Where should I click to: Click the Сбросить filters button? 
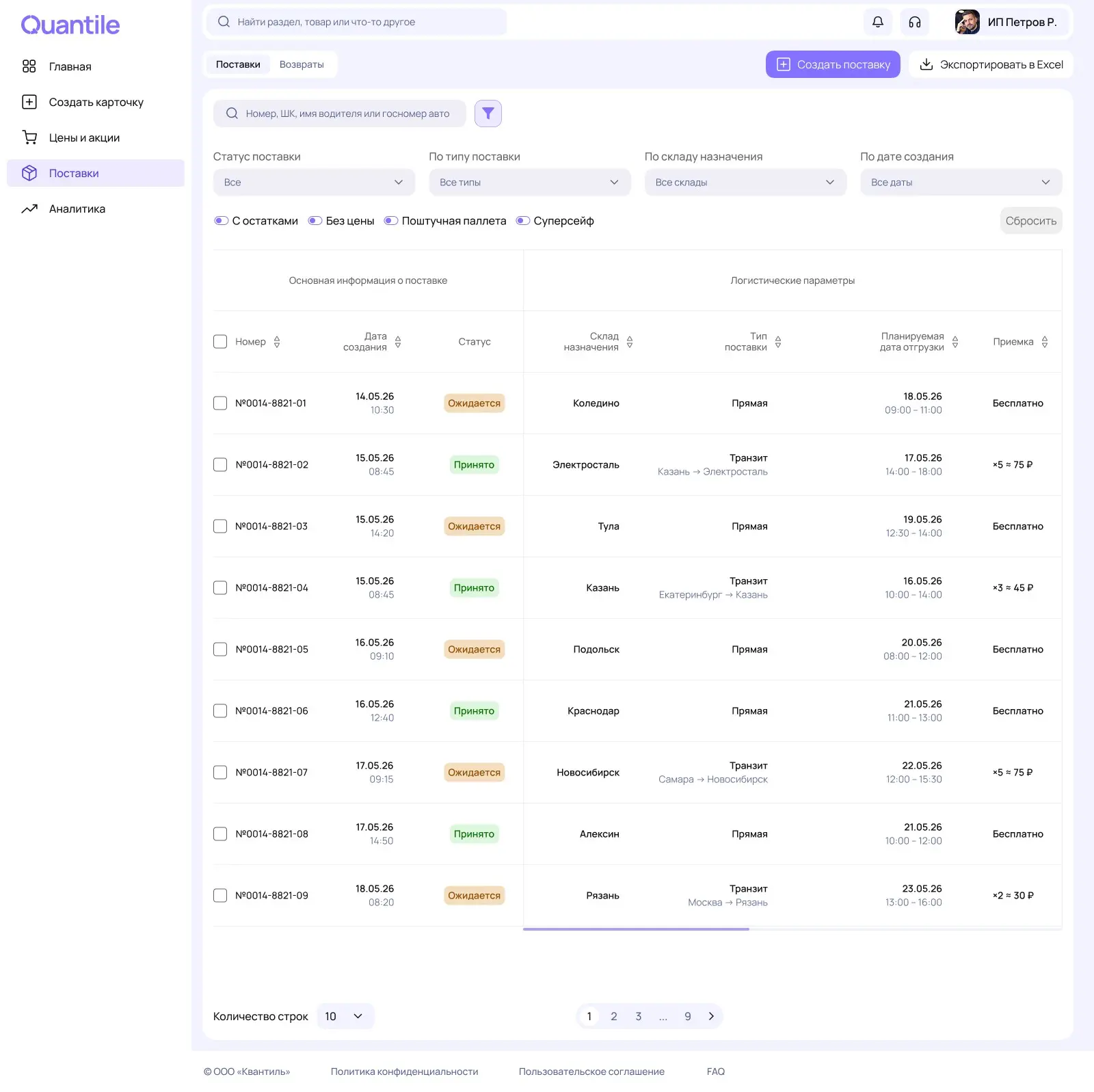[1031, 221]
